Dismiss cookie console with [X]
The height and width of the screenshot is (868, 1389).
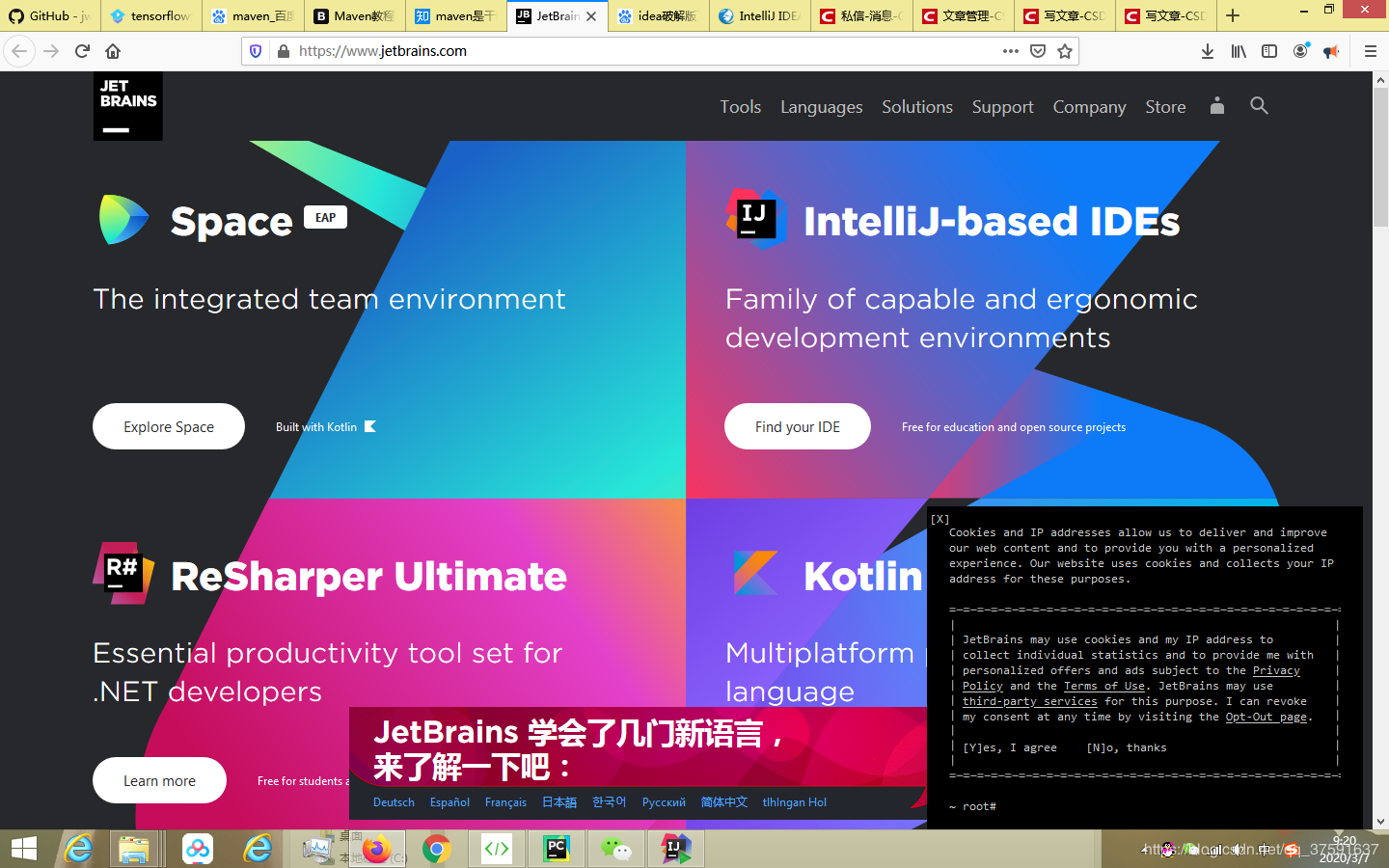pos(940,519)
